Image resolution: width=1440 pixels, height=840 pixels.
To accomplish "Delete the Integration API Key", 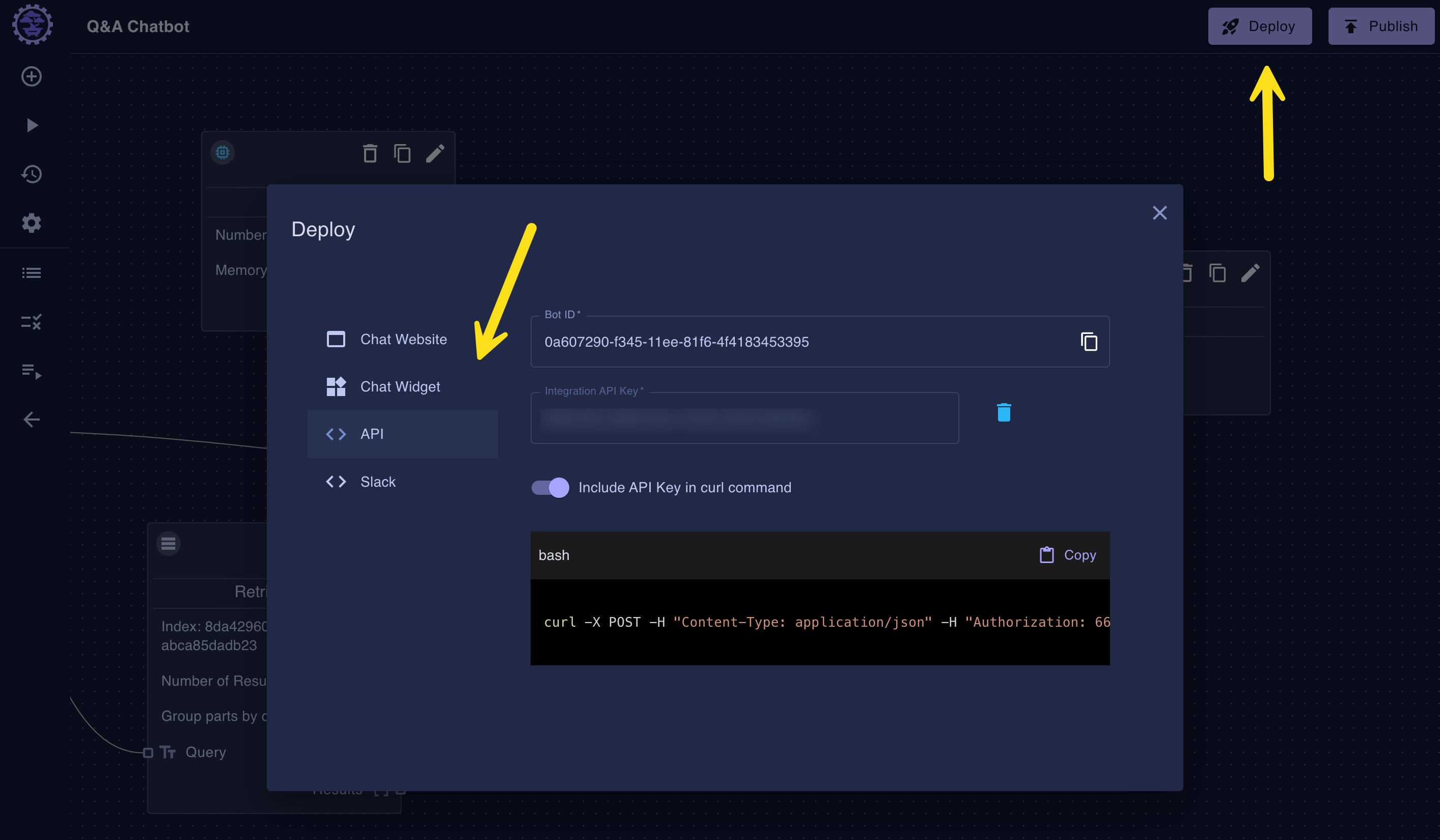I will pyautogui.click(x=1003, y=411).
